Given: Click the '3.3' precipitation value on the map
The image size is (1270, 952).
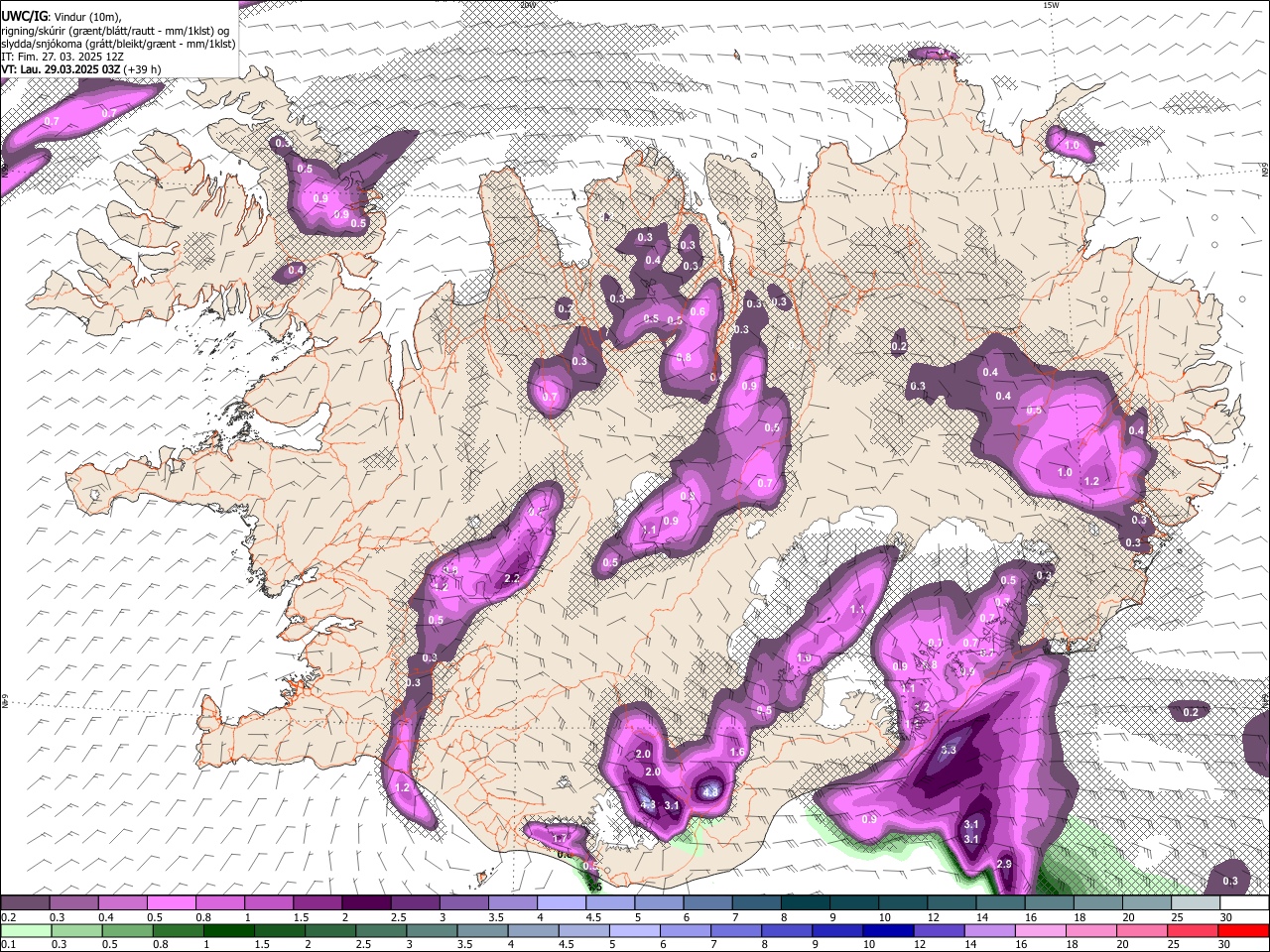Looking at the screenshot, I should [949, 750].
